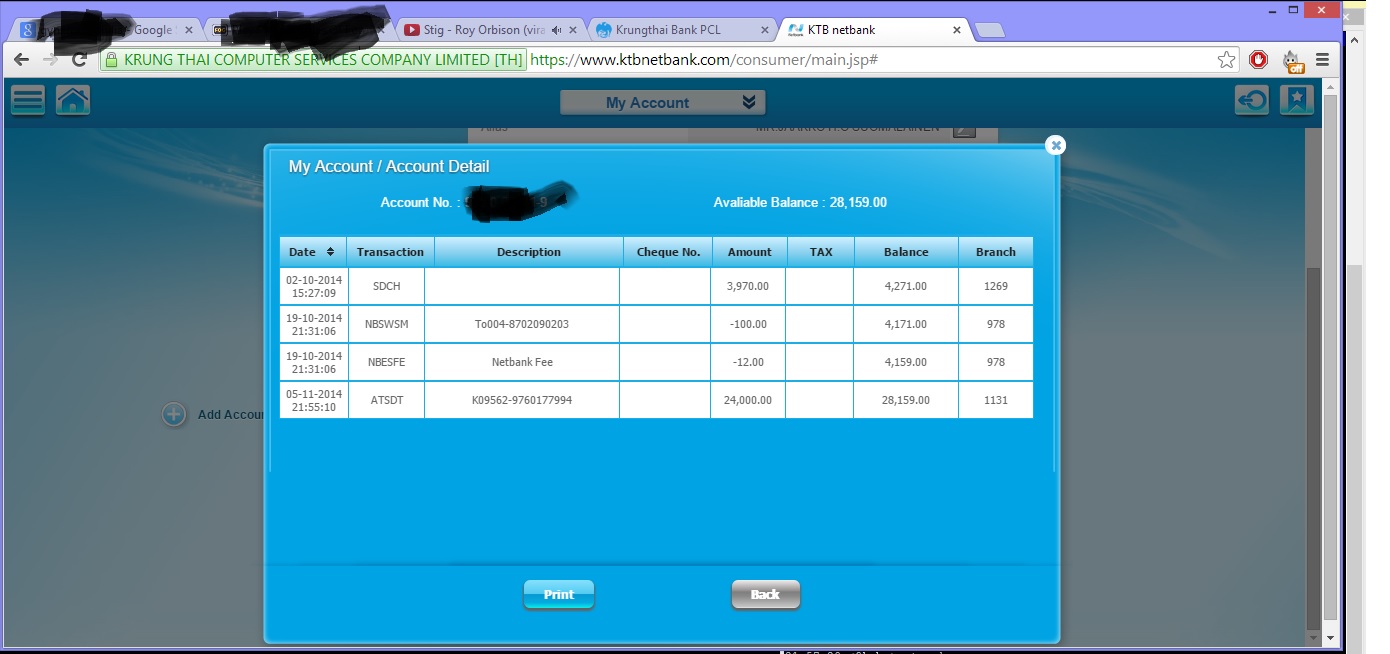Go forward in browser history

pos(50,60)
